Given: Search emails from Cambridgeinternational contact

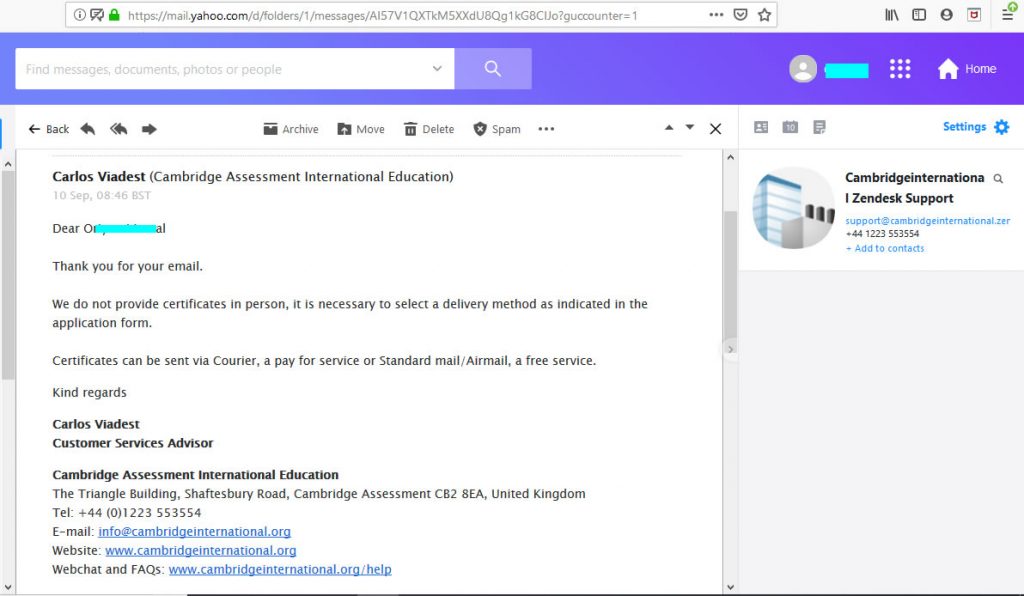Looking at the screenshot, I should (998, 178).
